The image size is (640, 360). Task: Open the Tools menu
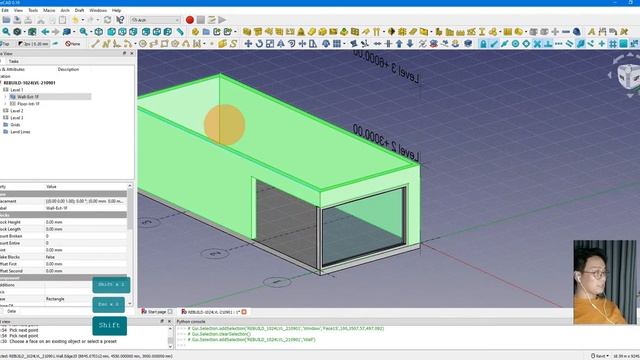click(x=33, y=10)
